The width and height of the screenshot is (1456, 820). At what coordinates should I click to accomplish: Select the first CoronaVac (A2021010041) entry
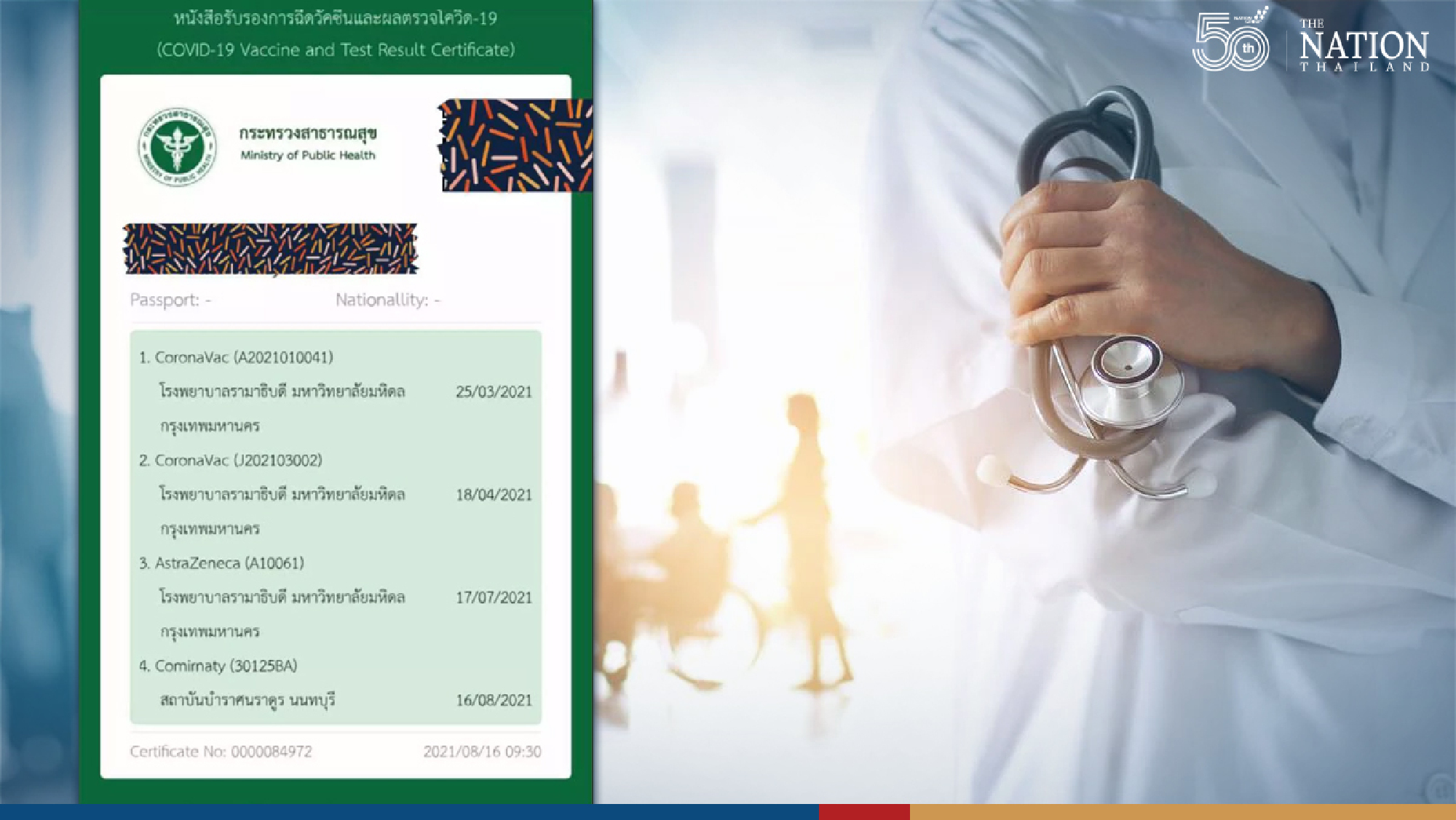[x=236, y=357]
